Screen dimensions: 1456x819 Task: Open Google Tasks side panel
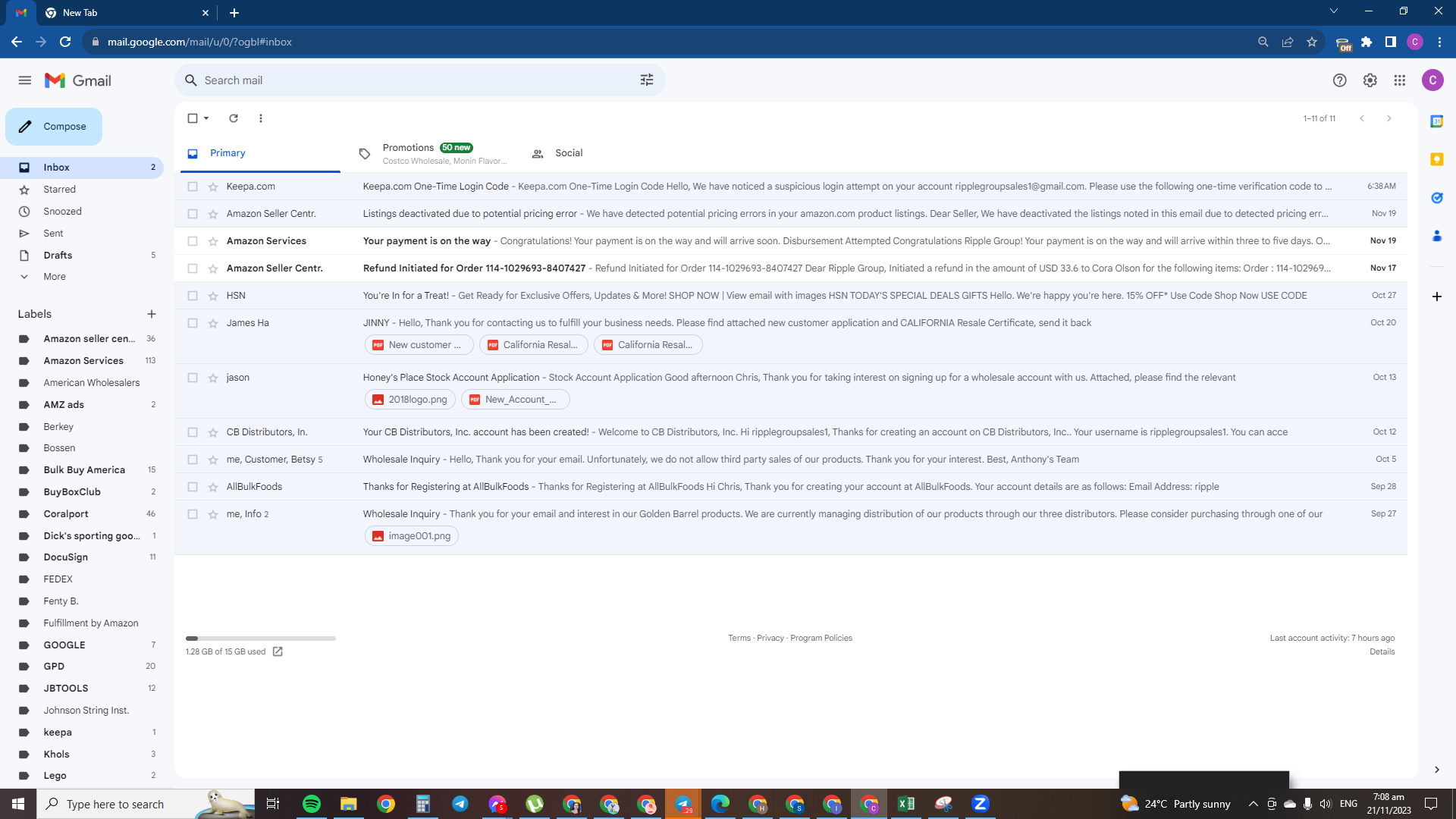(1437, 198)
